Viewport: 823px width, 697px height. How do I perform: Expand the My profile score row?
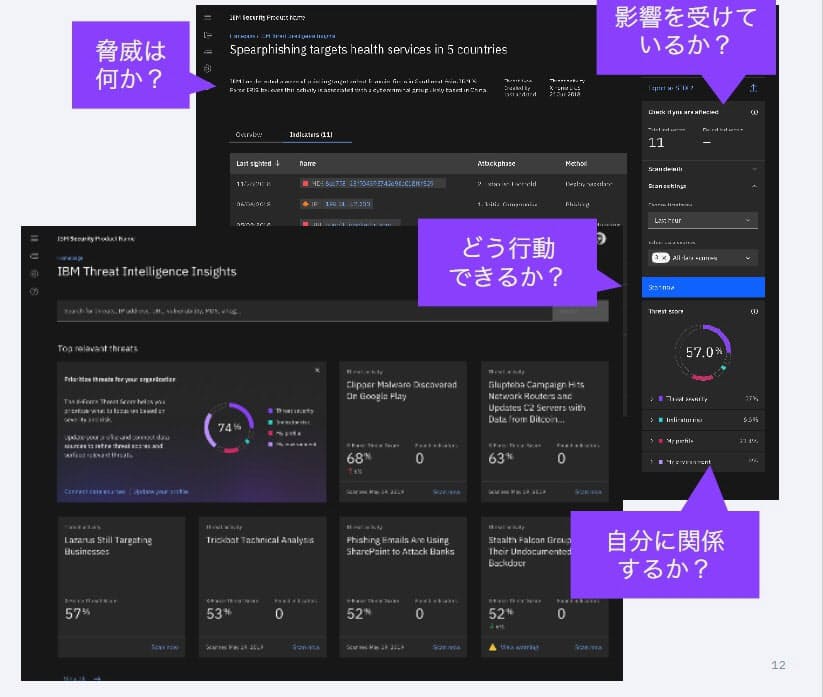(x=652, y=440)
